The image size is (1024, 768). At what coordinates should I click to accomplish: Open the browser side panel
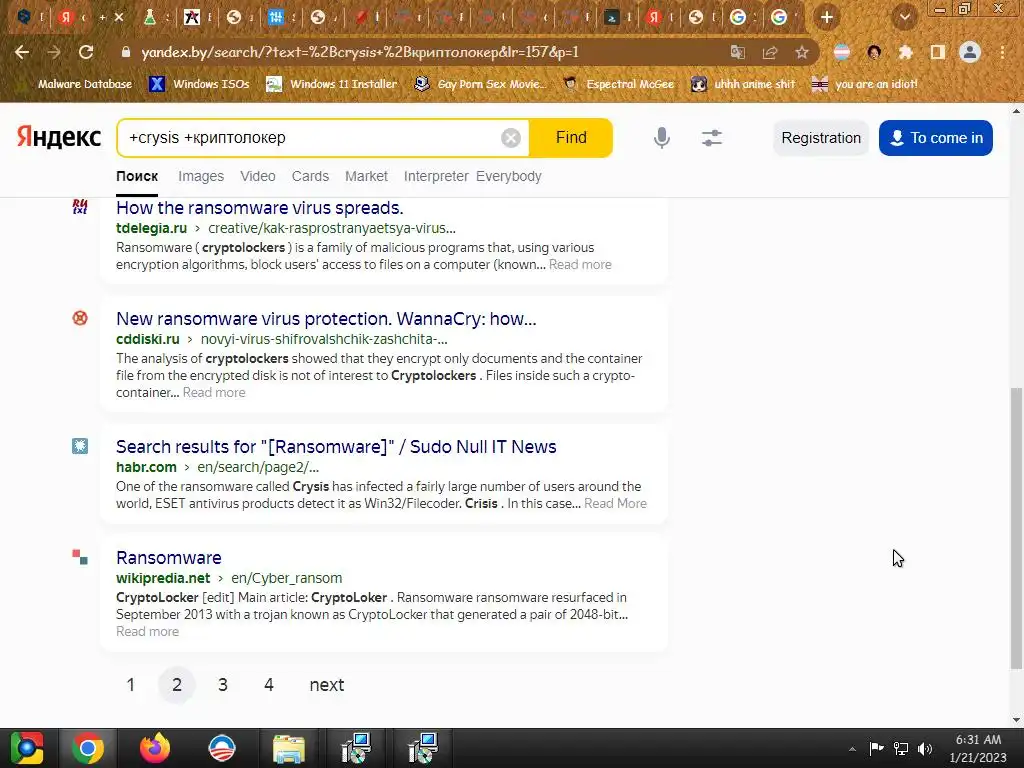(938, 52)
